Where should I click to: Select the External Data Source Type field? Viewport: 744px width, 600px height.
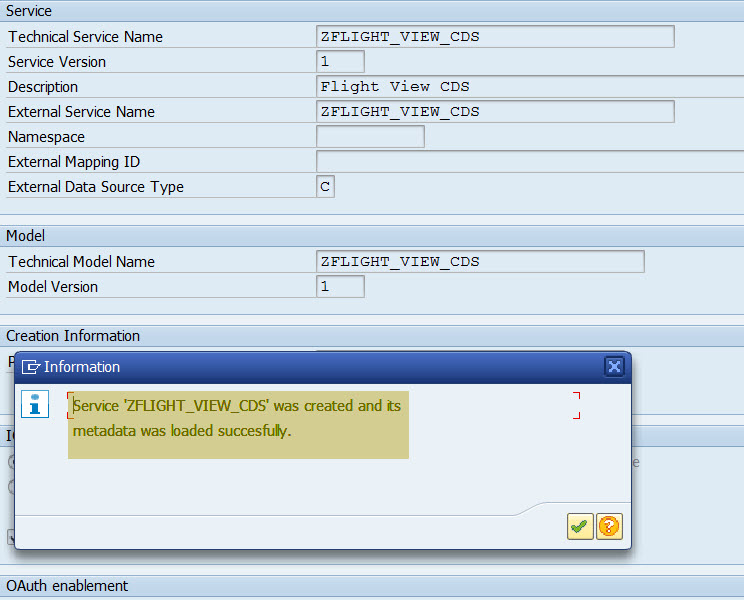point(325,187)
